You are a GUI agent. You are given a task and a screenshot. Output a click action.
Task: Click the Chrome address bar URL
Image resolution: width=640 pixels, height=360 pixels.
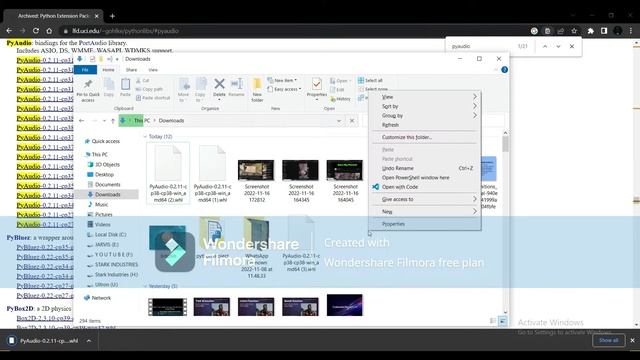(x=125, y=31)
